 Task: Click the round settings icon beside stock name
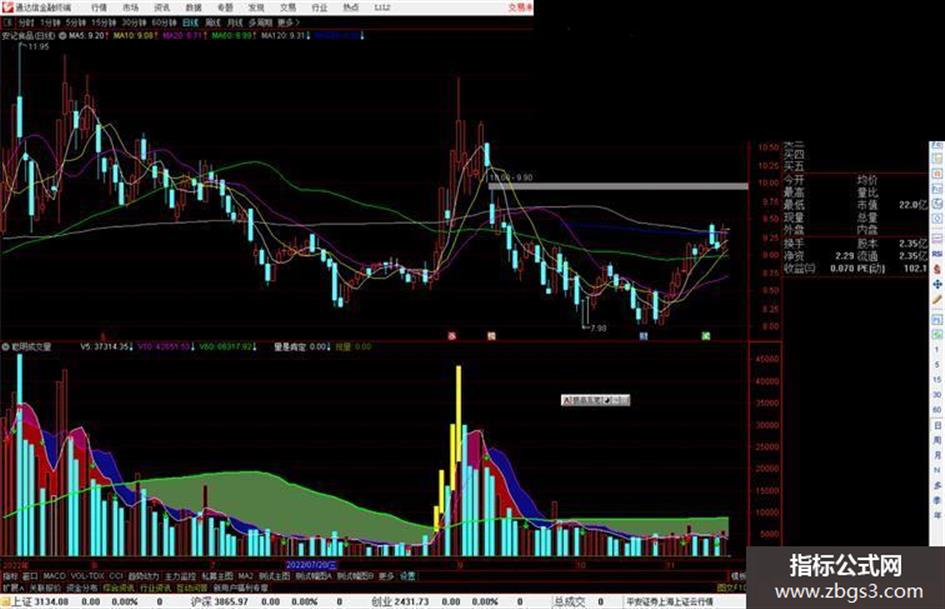[62, 36]
